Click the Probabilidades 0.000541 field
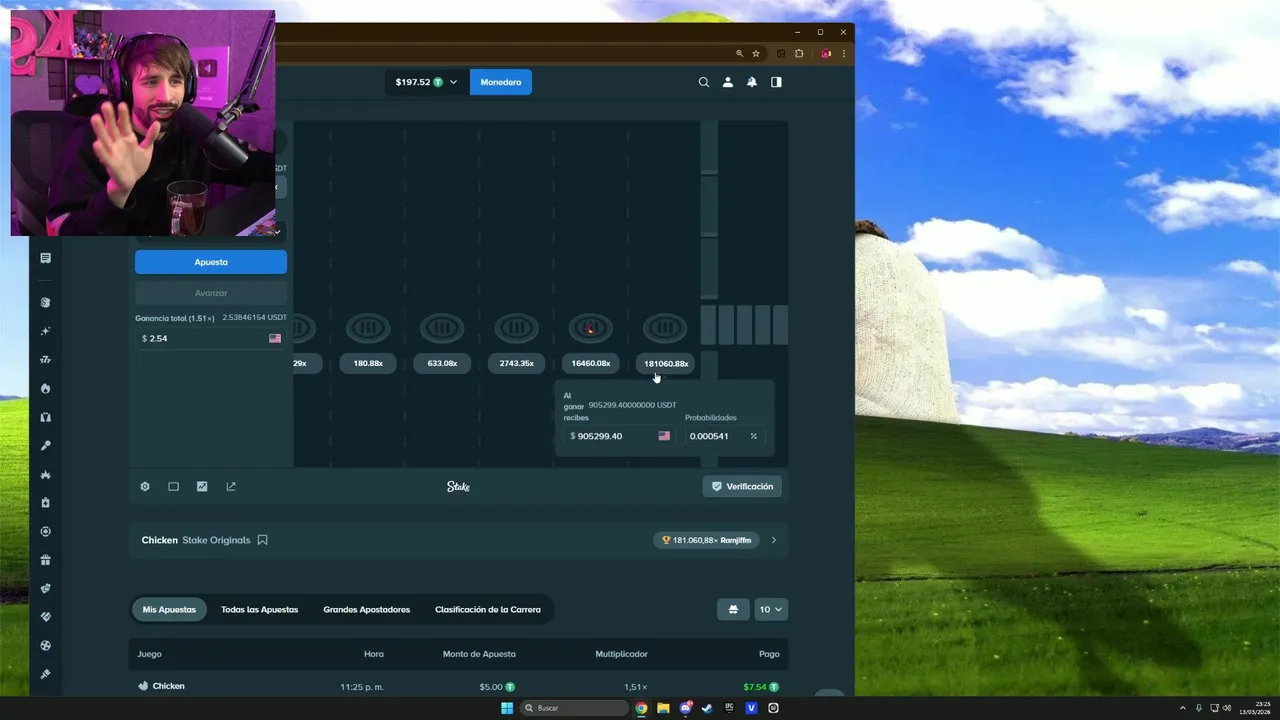The height and width of the screenshot is (720, 1280). (724, 436)
